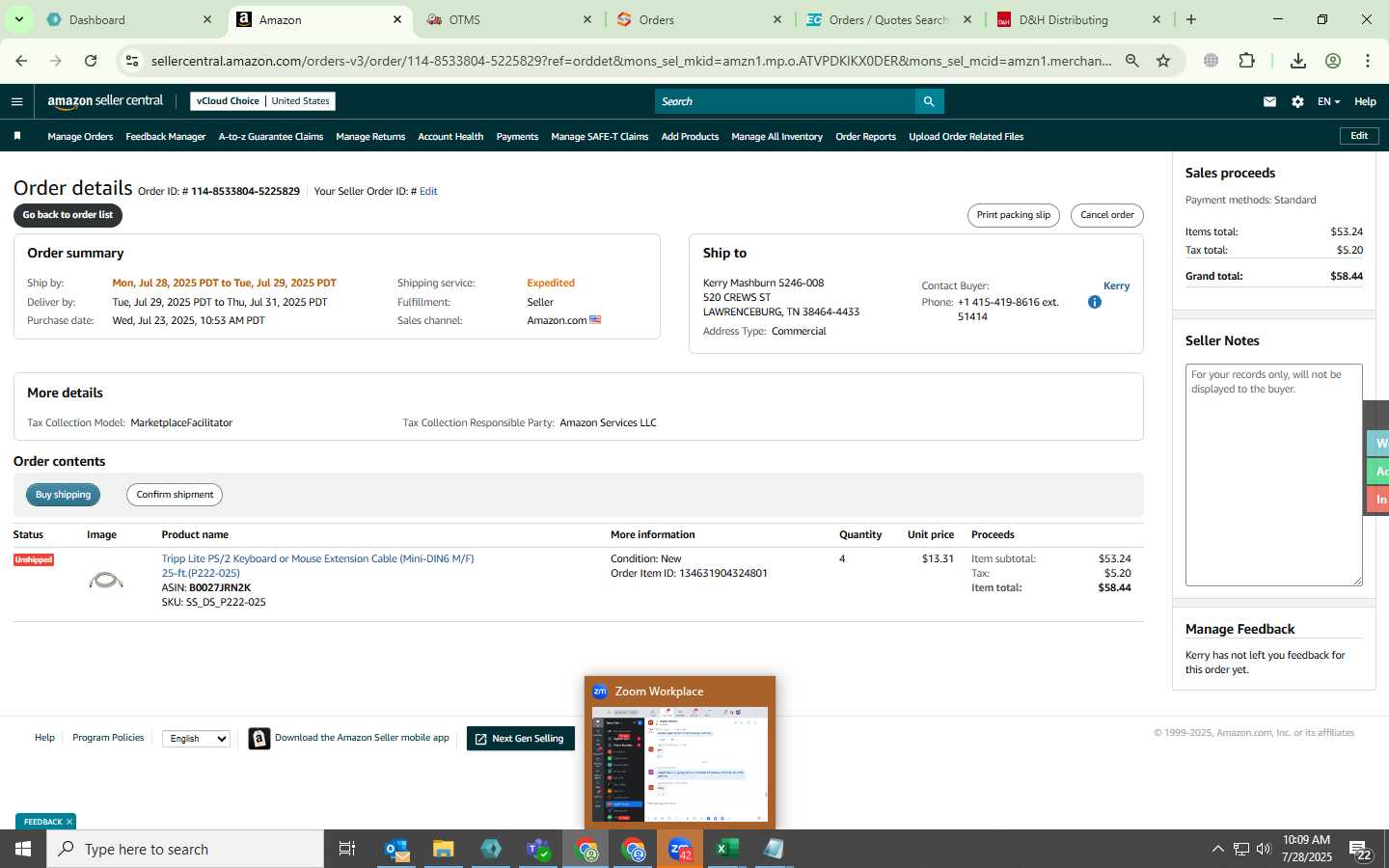Click the Next Gen Selling button

pyautogui.click(x=521, y=739)
